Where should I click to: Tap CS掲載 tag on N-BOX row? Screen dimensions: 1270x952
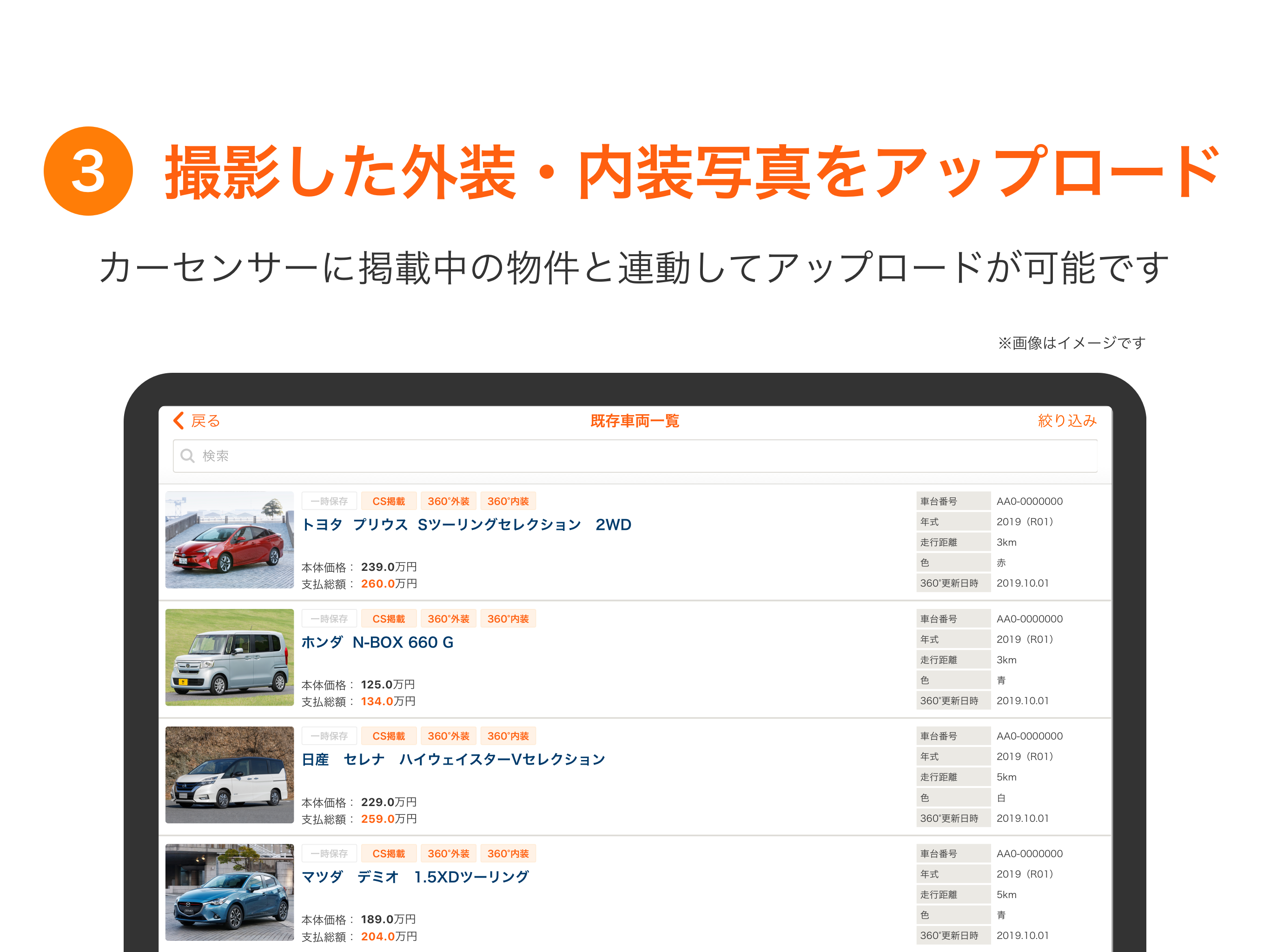click(389, 619)
